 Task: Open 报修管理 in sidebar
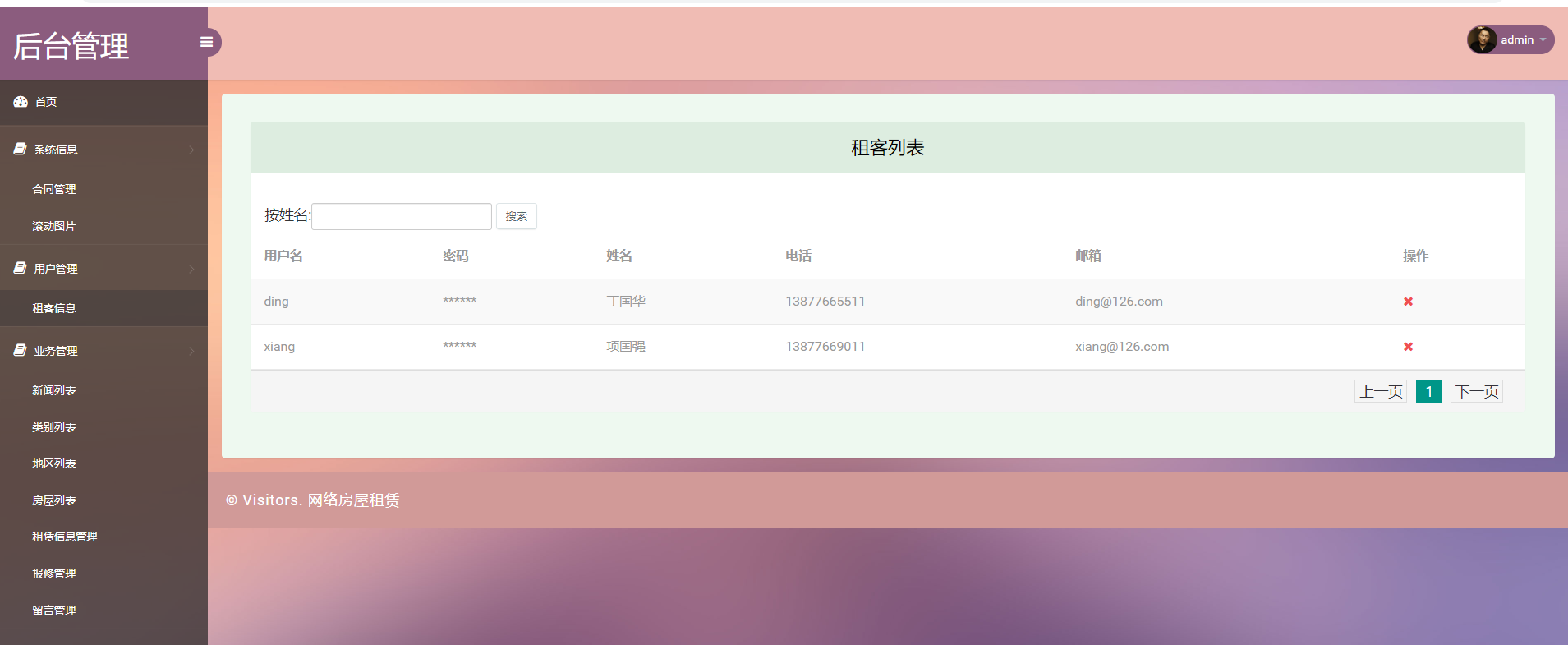pos(54,574)
